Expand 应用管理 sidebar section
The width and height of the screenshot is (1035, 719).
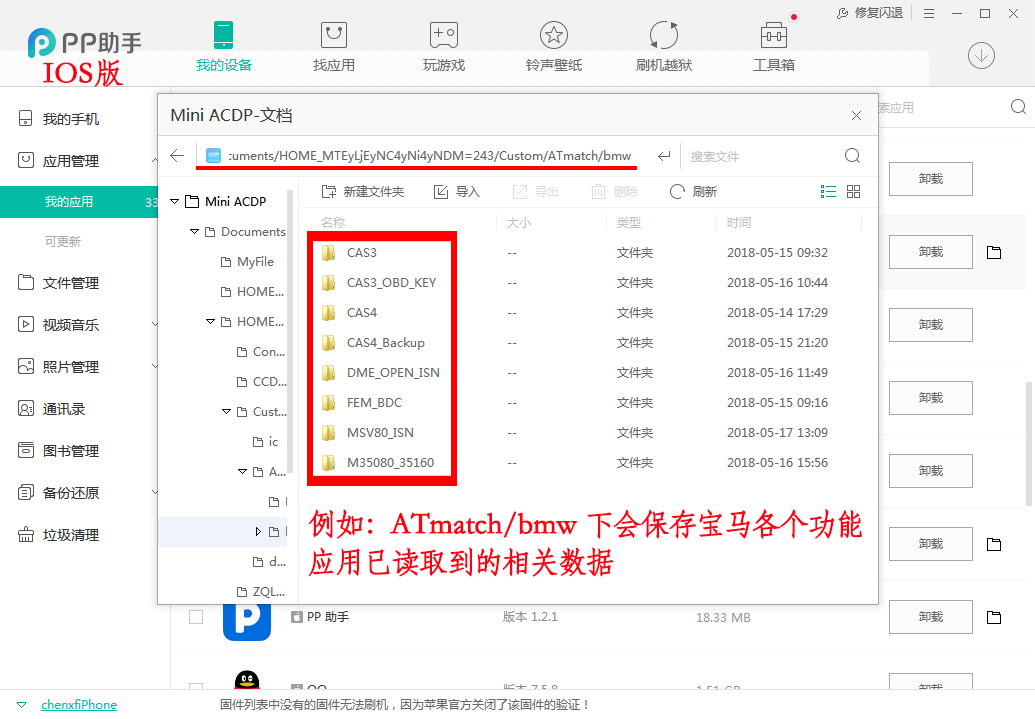(x=154, y=160)
